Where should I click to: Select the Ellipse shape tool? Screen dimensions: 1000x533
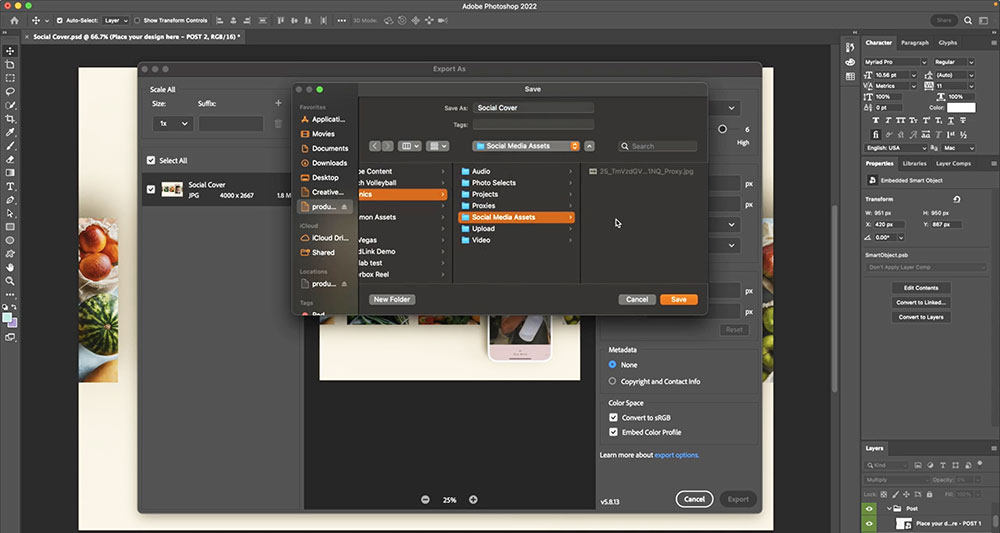click(x=10, y=240)
